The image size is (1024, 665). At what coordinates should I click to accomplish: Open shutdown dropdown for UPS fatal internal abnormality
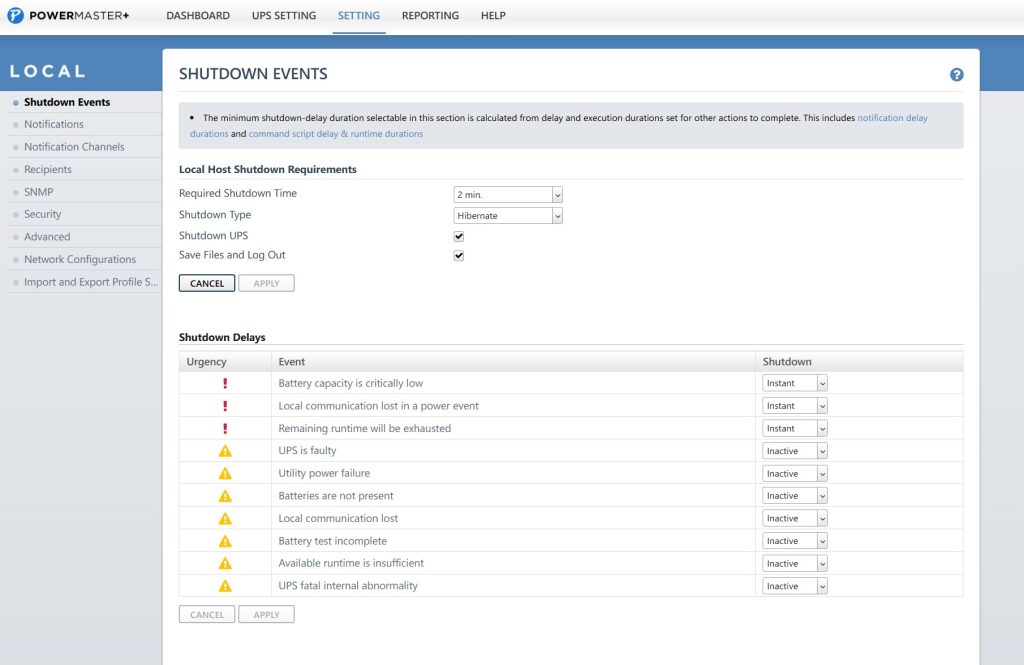pyautogui.click(x=795, y=586)
